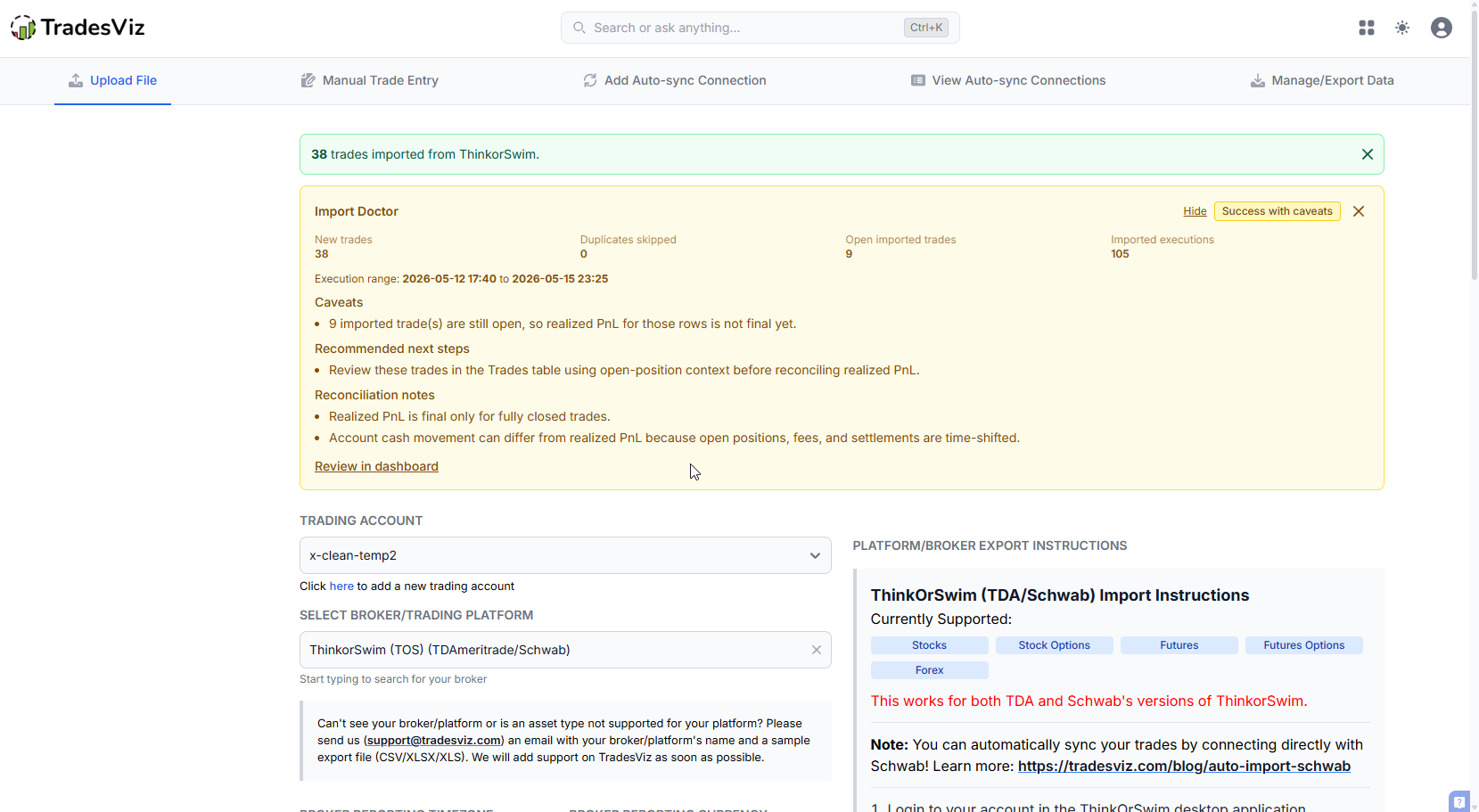The height and width of the screenshot is (812, 1479).
Task: Hide the Import Doctor details
Action: [1195, 211]
